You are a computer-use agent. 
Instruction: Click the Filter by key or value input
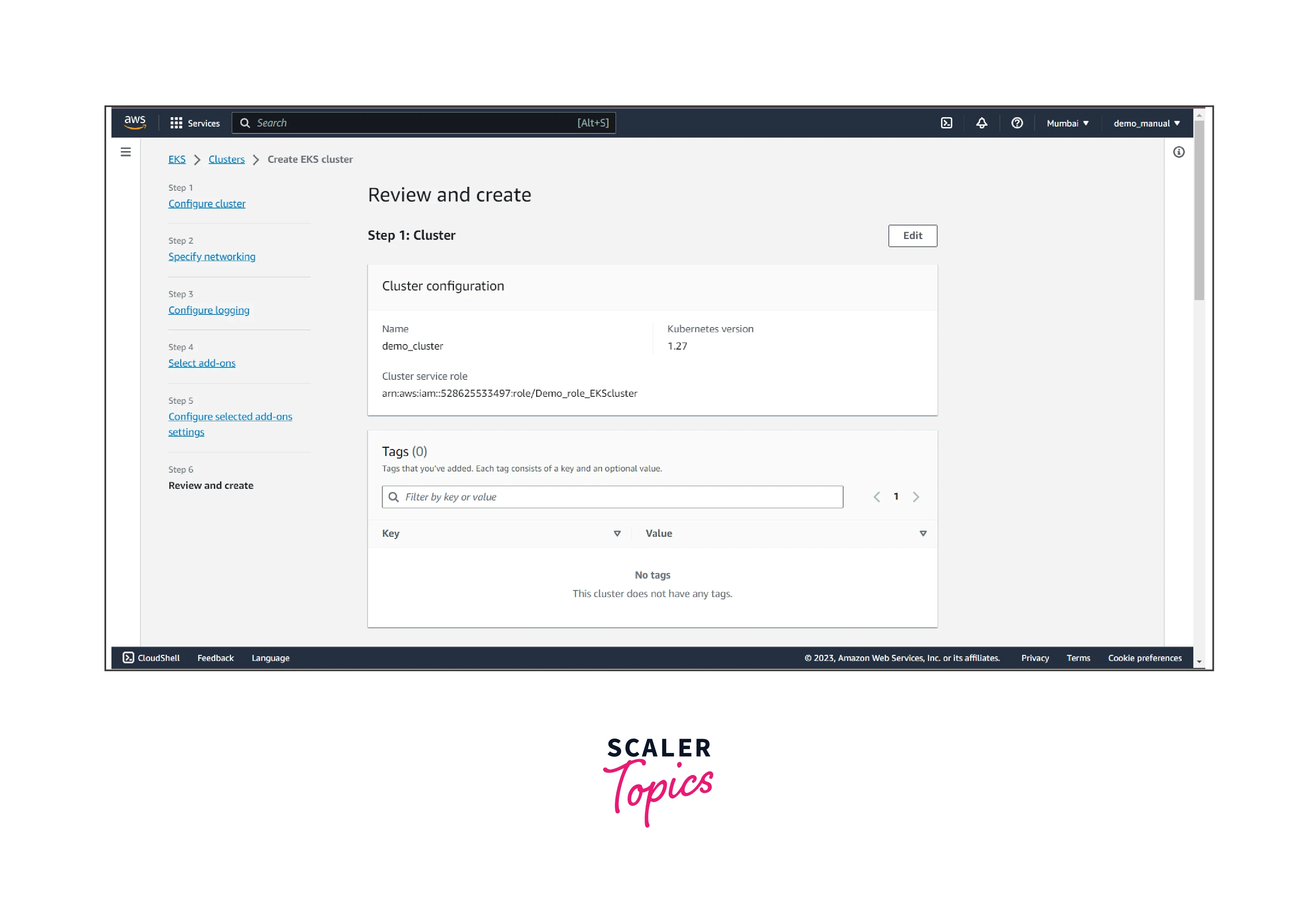pos(615,497)
